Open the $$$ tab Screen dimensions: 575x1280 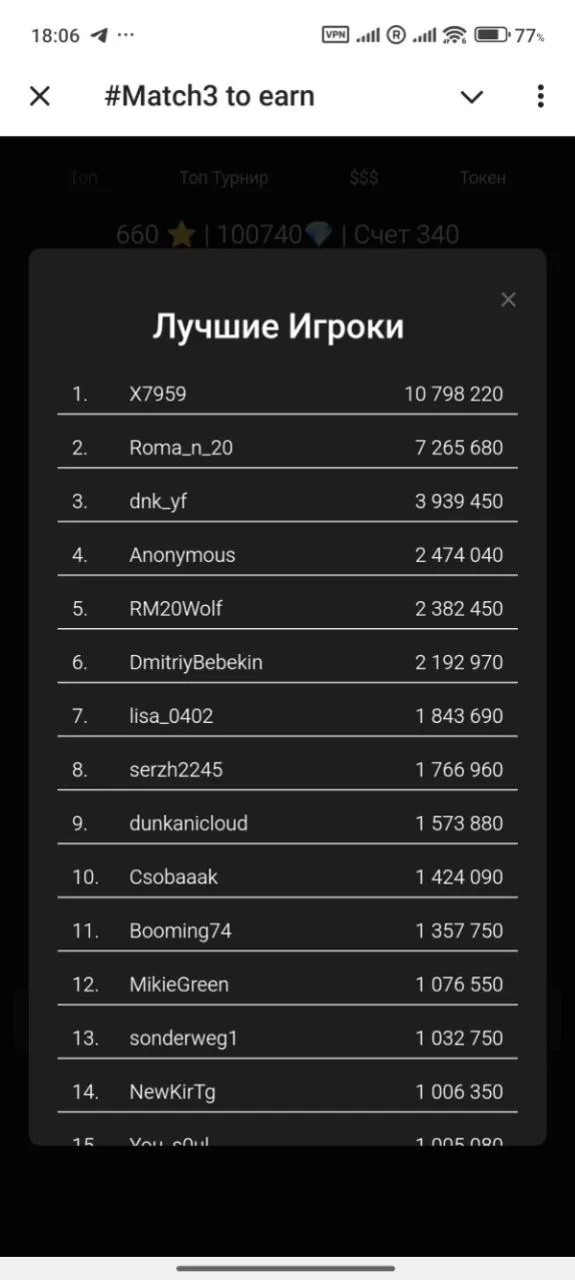point(364,178)
